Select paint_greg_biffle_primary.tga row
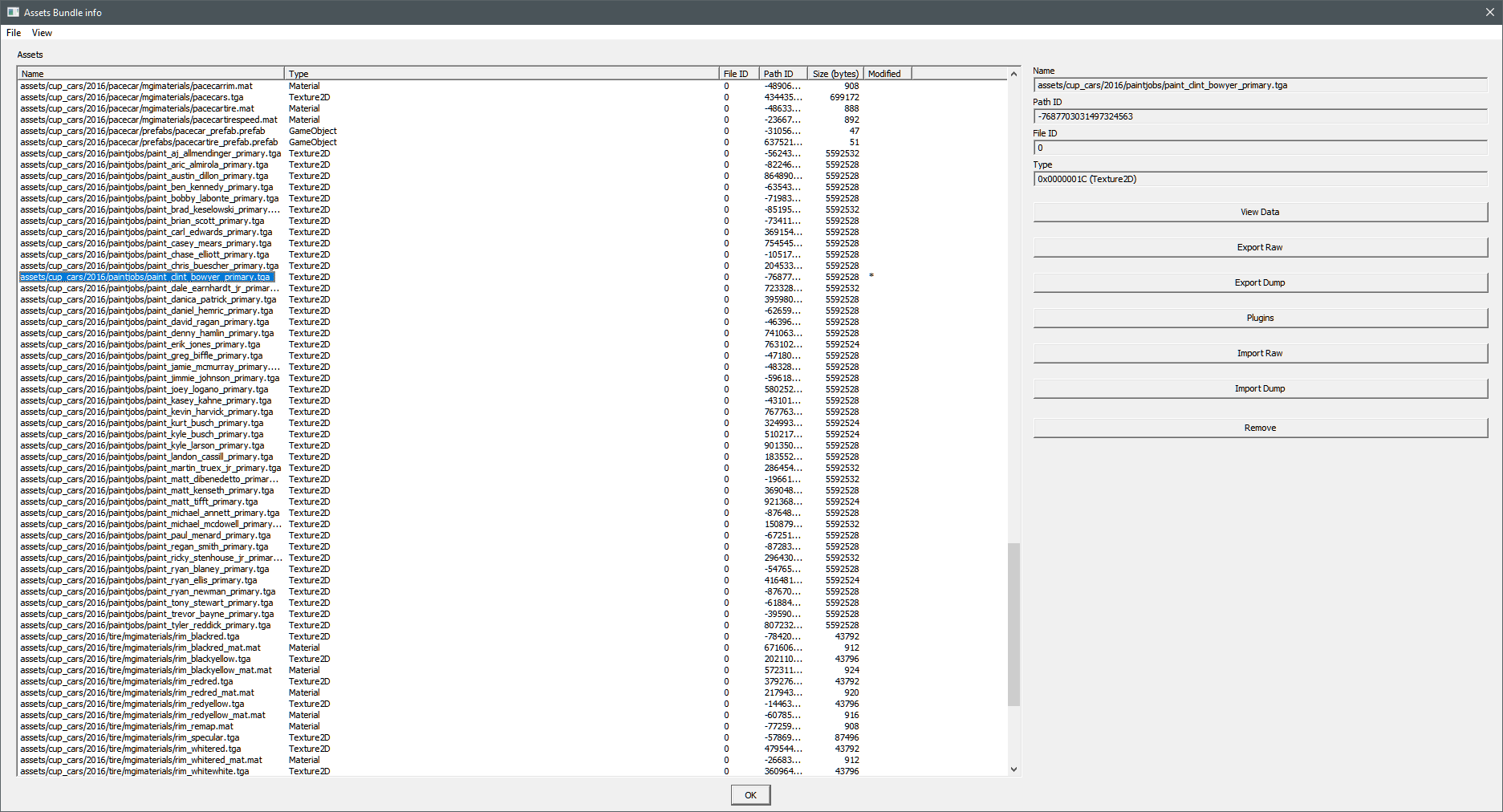Viewport: 1503px width, 812px height. tap(512, 355)
